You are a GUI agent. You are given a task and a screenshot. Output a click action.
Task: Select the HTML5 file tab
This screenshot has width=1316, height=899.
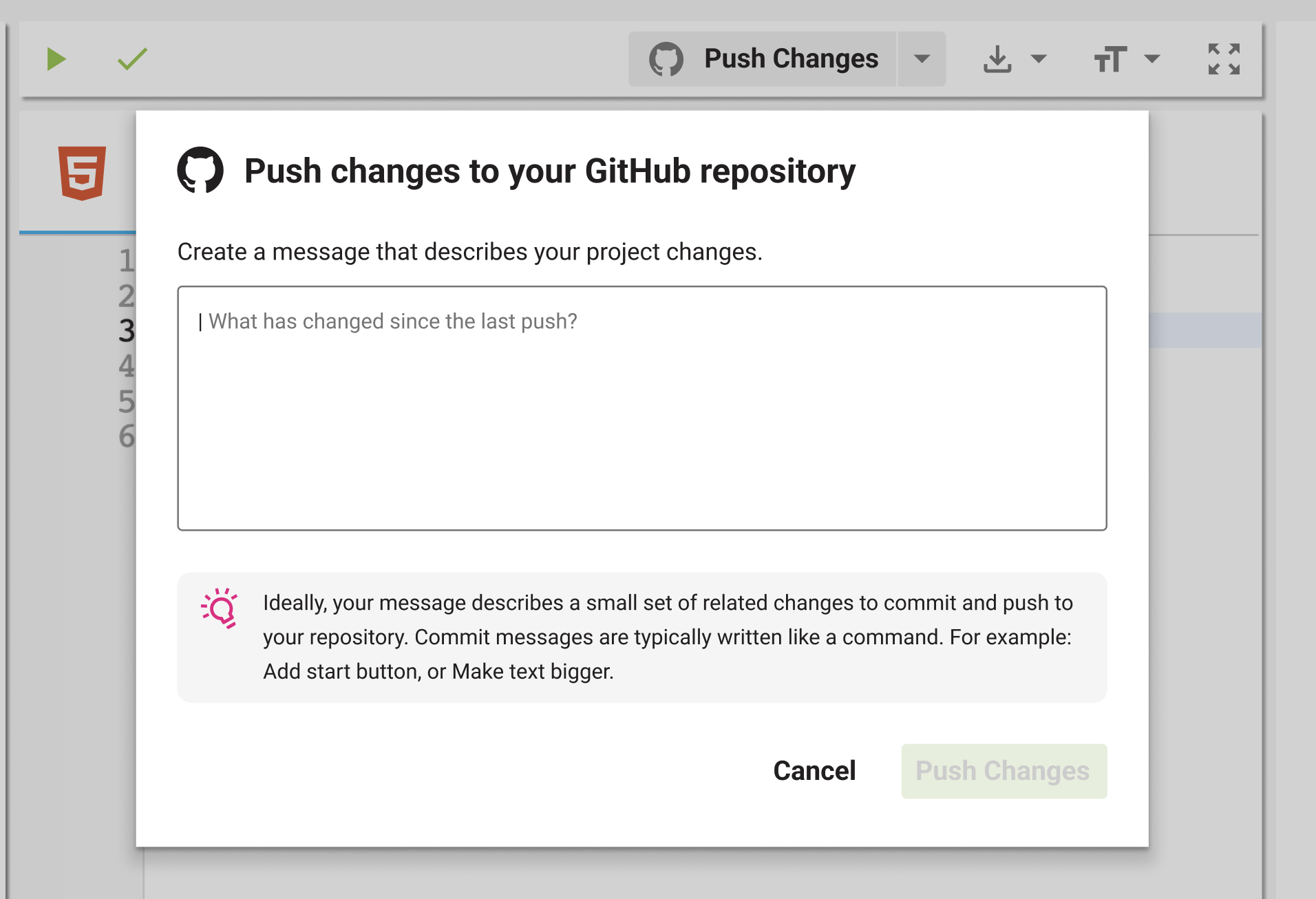pos(82,173)
